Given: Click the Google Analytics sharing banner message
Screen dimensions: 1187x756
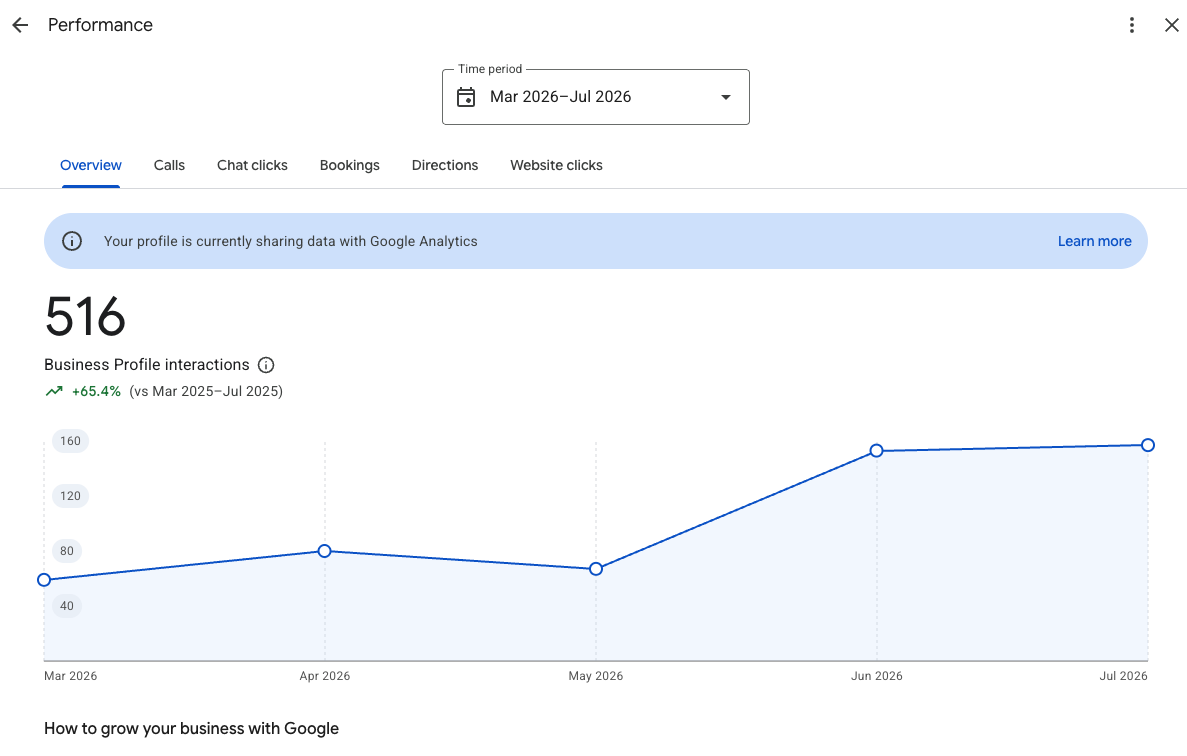Looking at the screenshot, I should [x=291, y=241].
